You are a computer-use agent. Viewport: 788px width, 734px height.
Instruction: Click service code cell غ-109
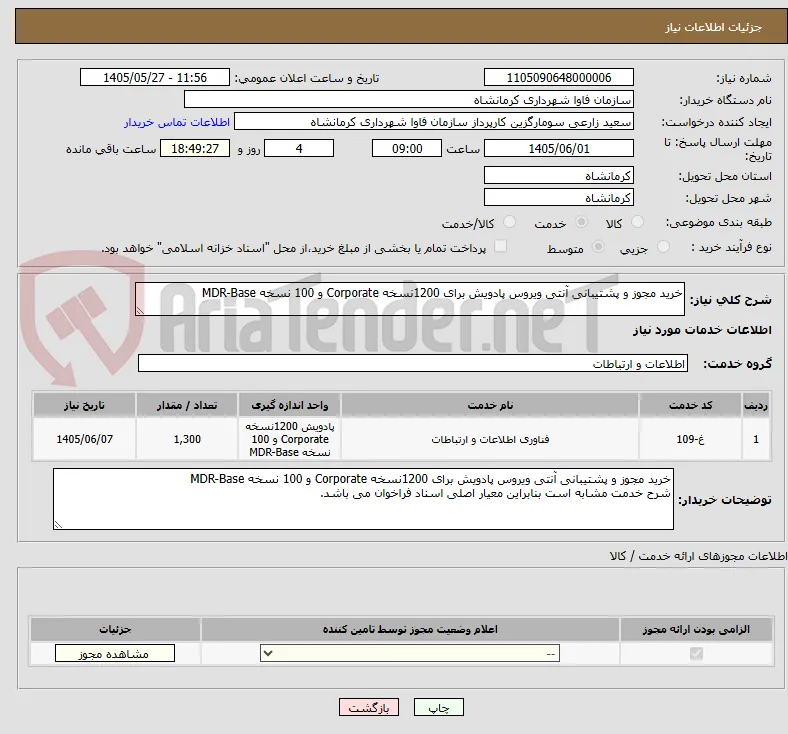691,439
